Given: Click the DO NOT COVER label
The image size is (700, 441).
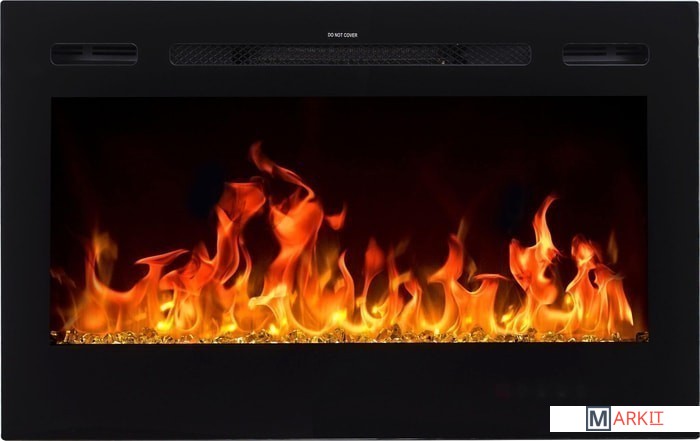Looking at the screenshot, I should click(342, 35).
